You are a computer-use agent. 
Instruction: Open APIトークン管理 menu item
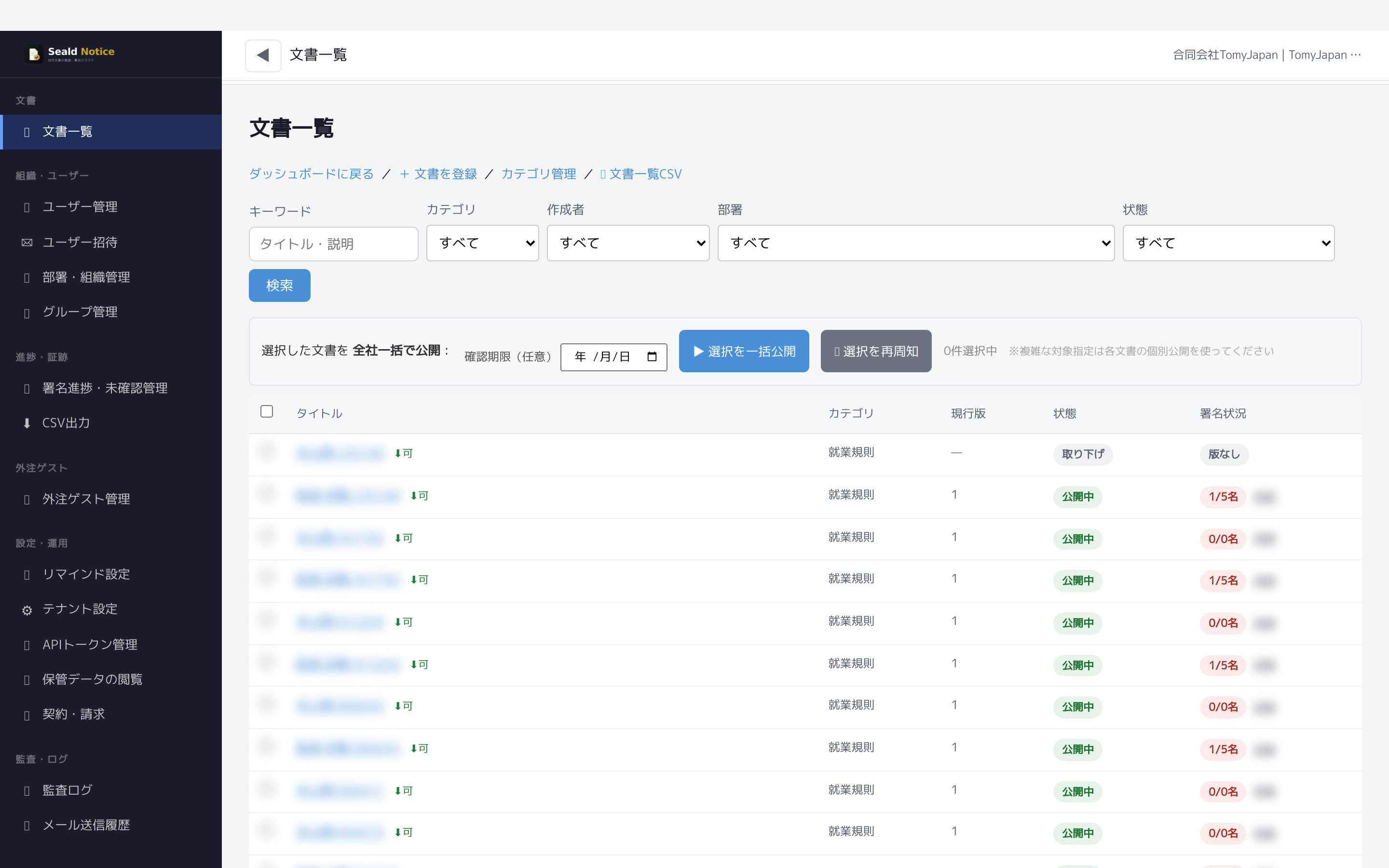(111, 645)
